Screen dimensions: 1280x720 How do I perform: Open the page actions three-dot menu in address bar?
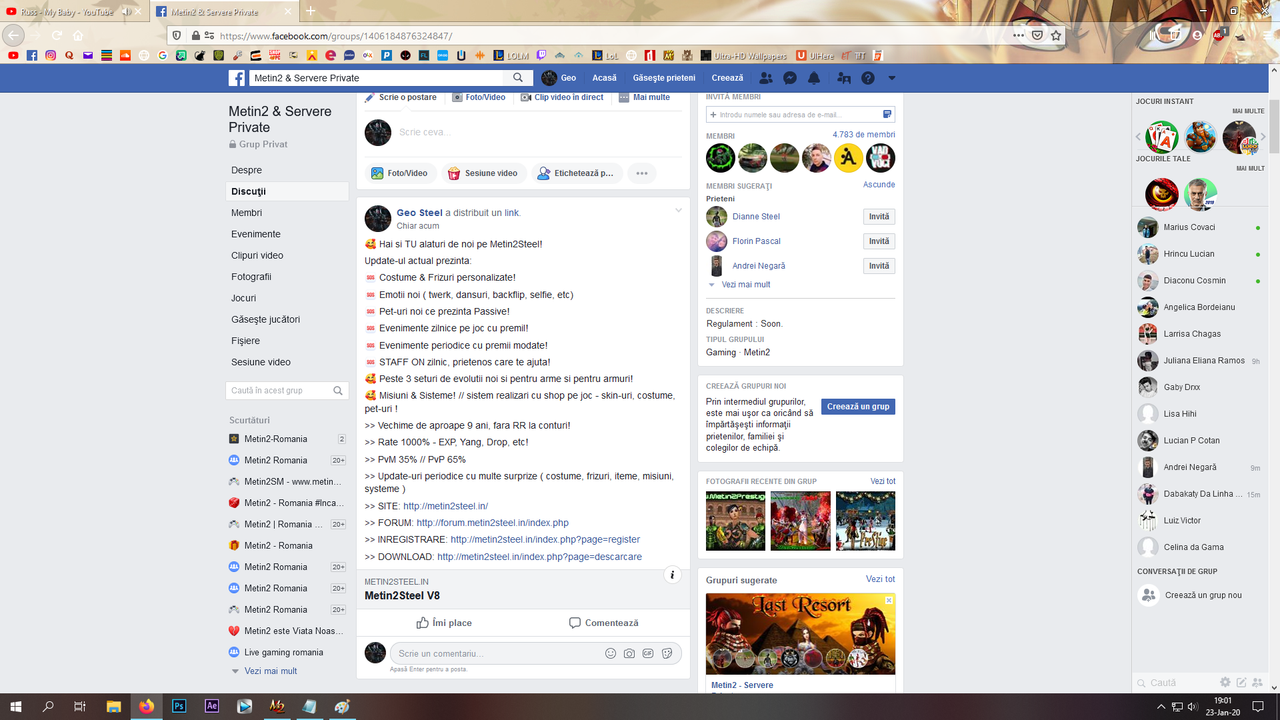[x=1018, y=35]
